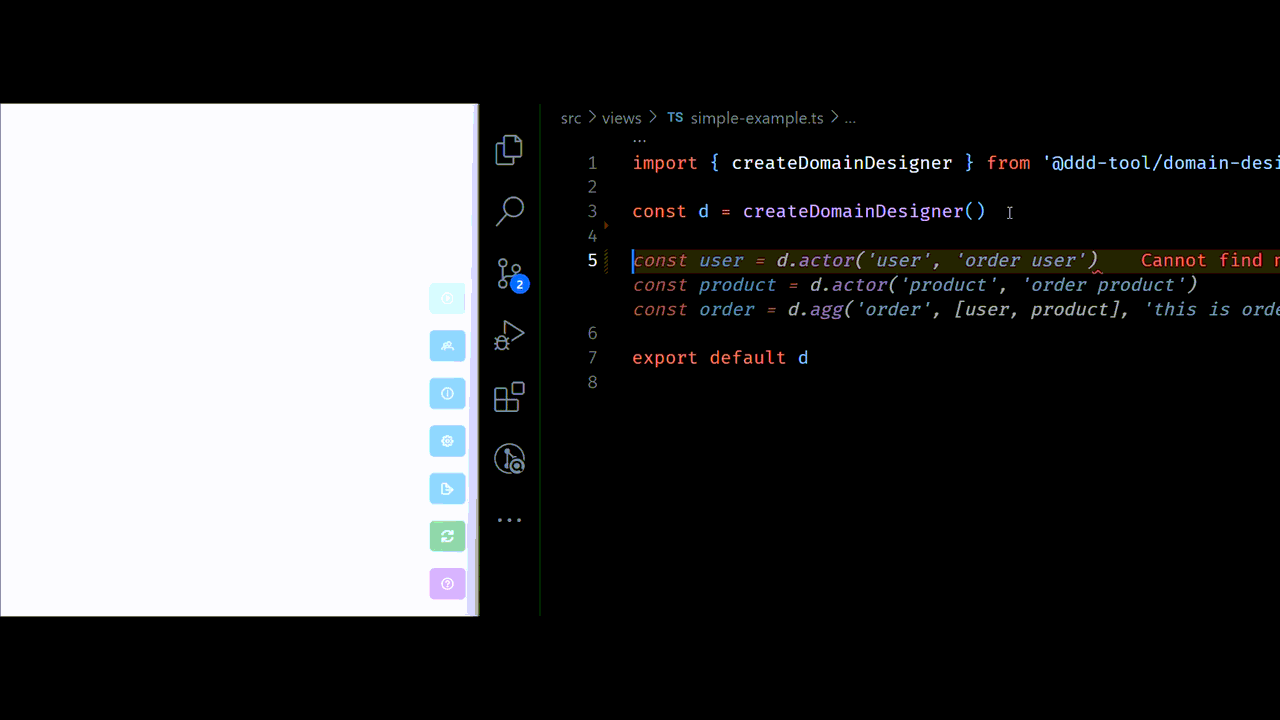Click the blue users group button
1280x720 pixels.
point(447,346)
